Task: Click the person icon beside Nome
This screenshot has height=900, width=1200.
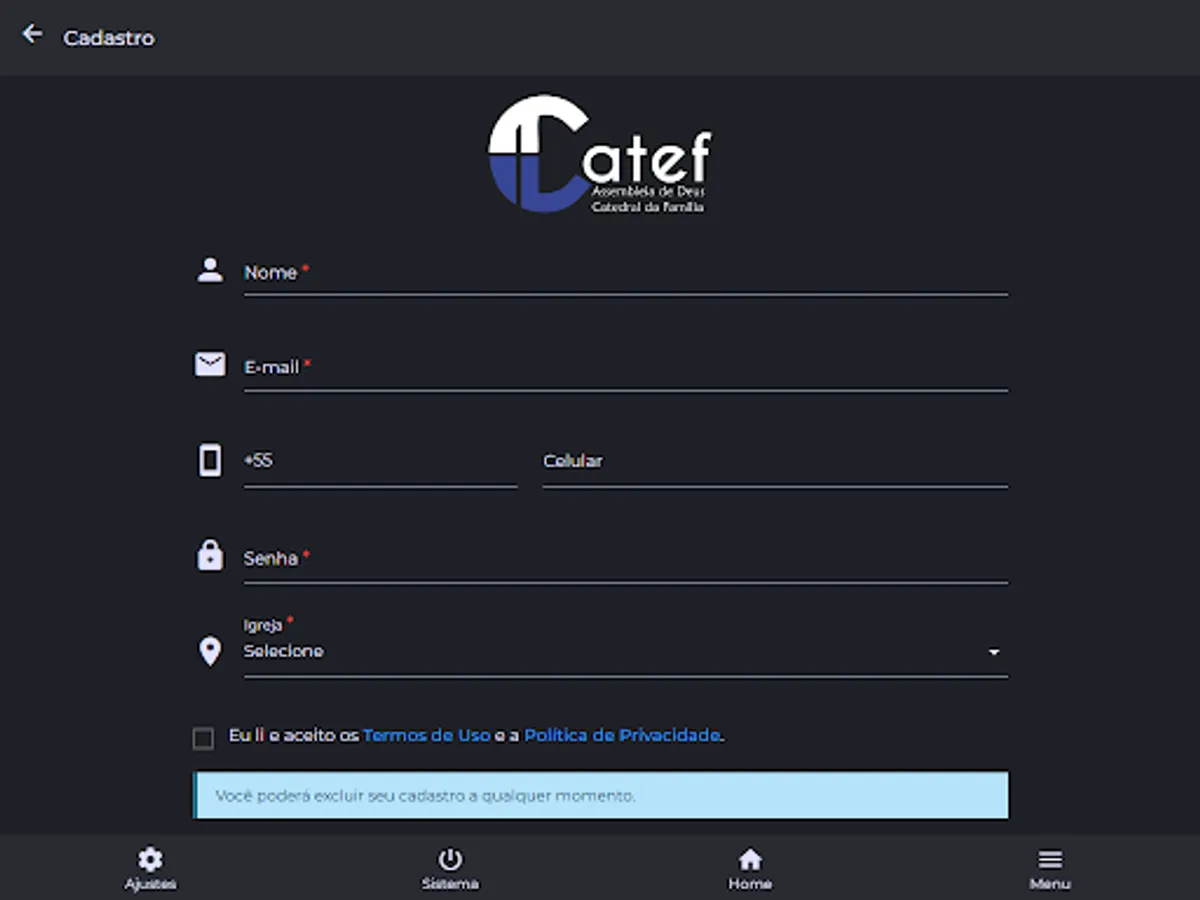Action: [210, 270]
